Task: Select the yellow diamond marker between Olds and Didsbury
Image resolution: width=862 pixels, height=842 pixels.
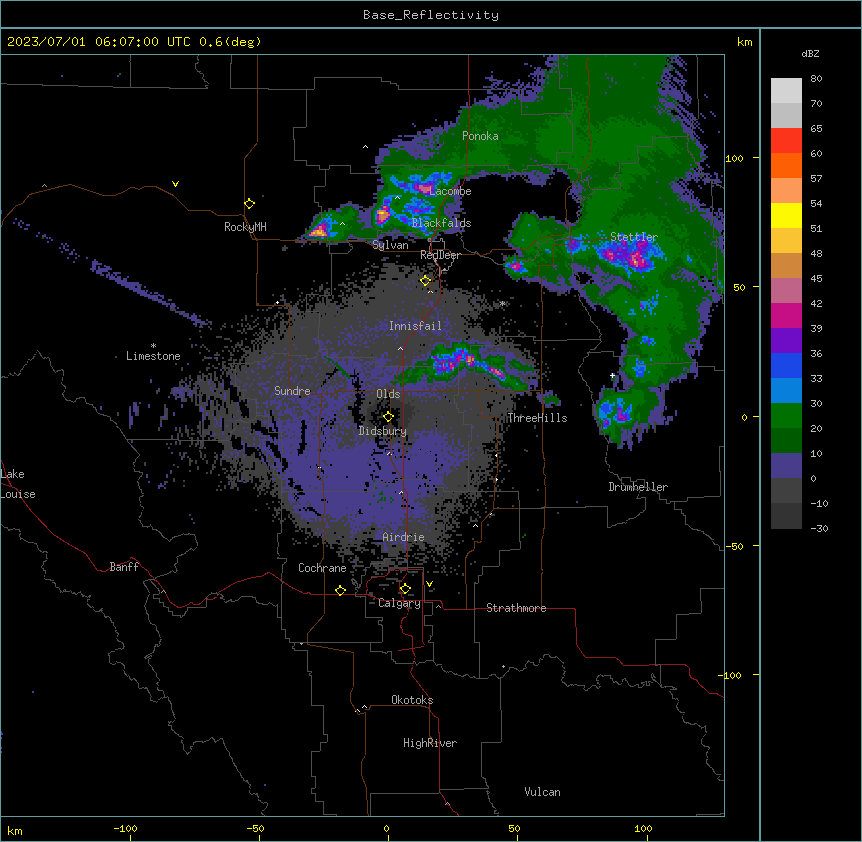Action: (388, 417)
